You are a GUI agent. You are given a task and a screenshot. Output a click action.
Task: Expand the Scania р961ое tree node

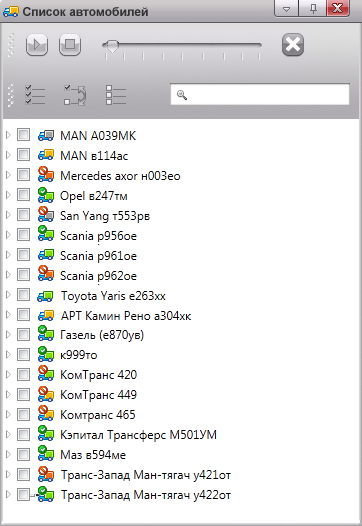8,255
